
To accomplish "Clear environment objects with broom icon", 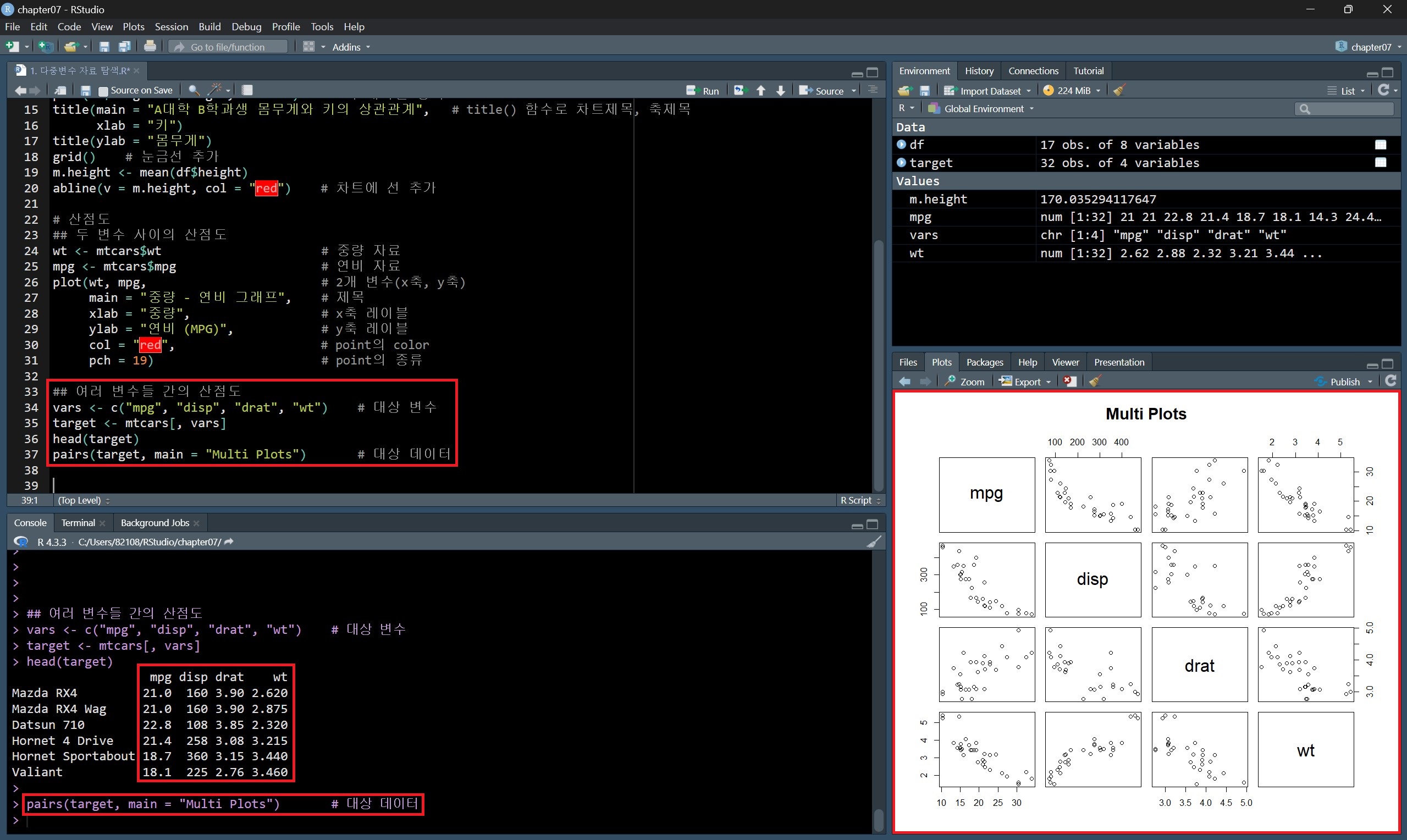I will [x=1119, y=91].
